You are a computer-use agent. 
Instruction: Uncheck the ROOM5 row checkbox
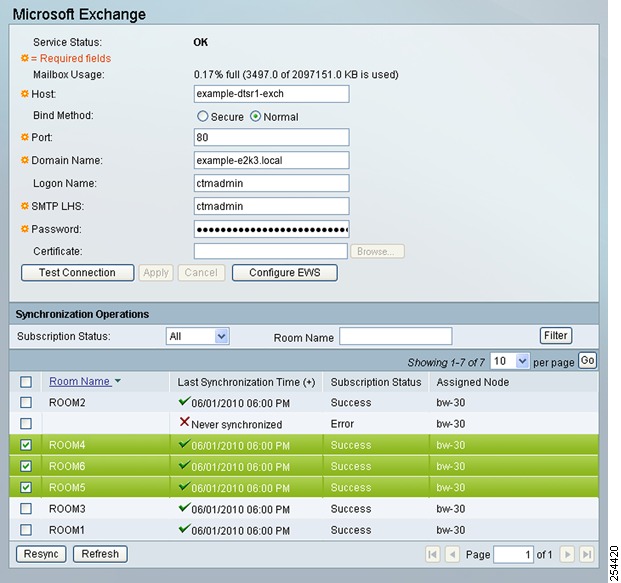[x=26, y=487]
